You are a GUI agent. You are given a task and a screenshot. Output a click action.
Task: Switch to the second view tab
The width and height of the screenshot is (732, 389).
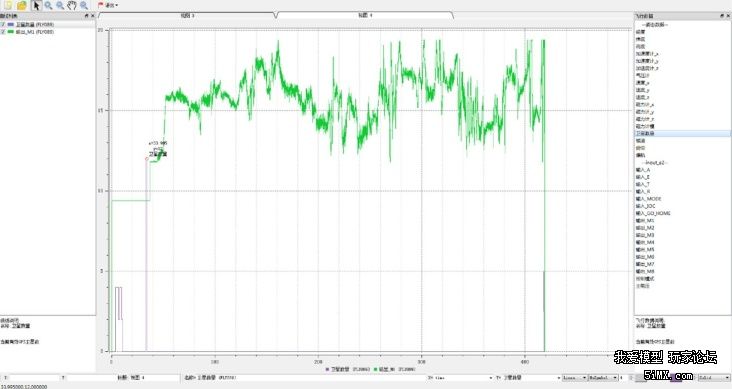(365, 15)
